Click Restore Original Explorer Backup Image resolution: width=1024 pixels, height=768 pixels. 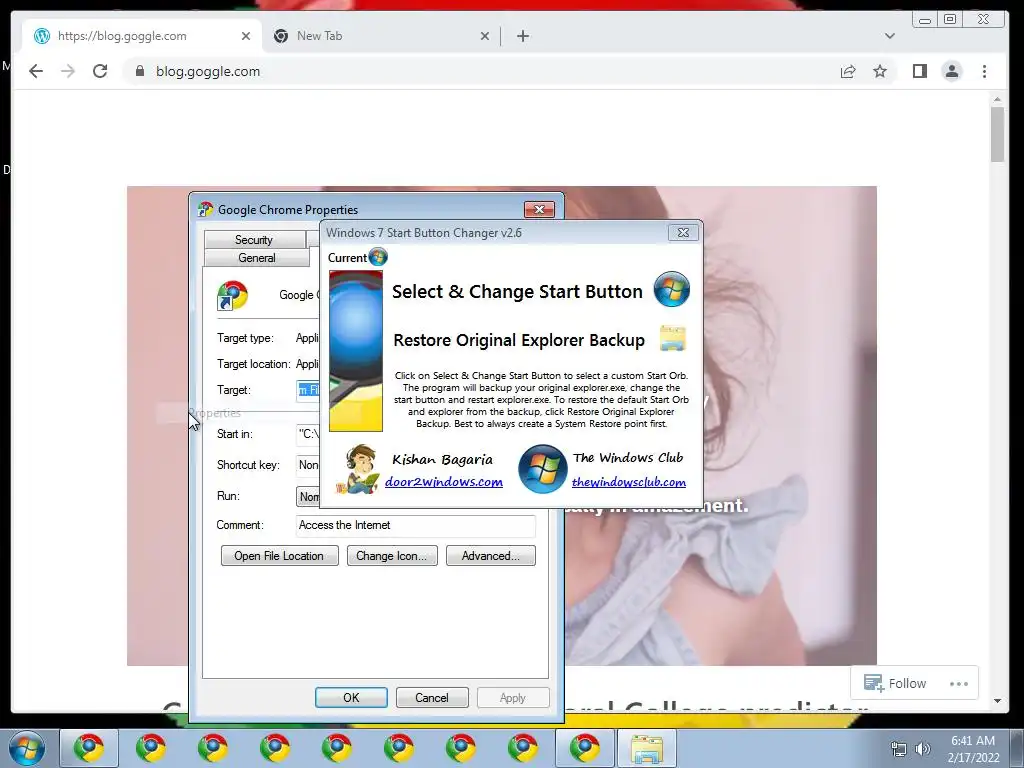coord(519,340)
